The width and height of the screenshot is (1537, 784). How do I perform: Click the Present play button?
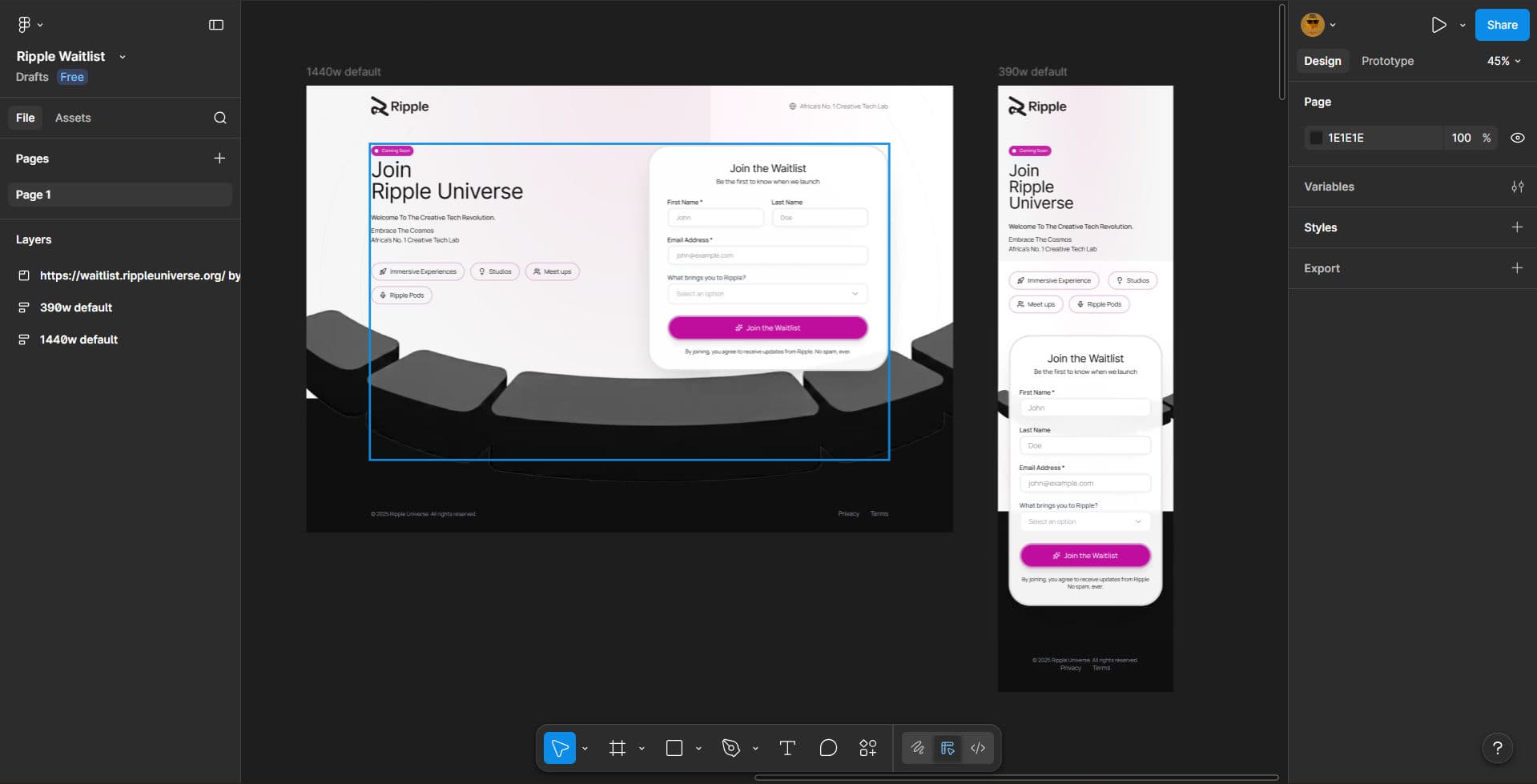coord(1439,25)
